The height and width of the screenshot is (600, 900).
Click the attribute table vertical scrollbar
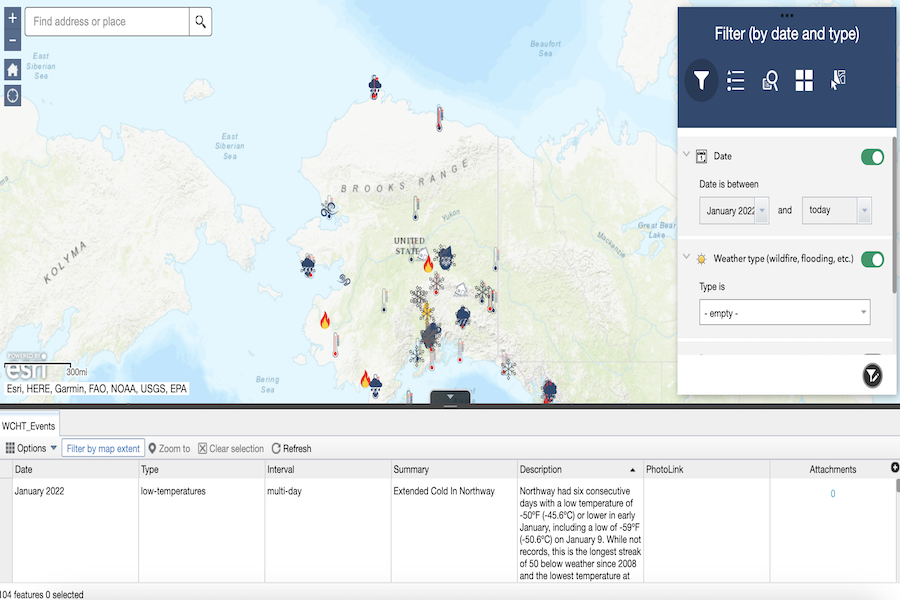(897, 486)
